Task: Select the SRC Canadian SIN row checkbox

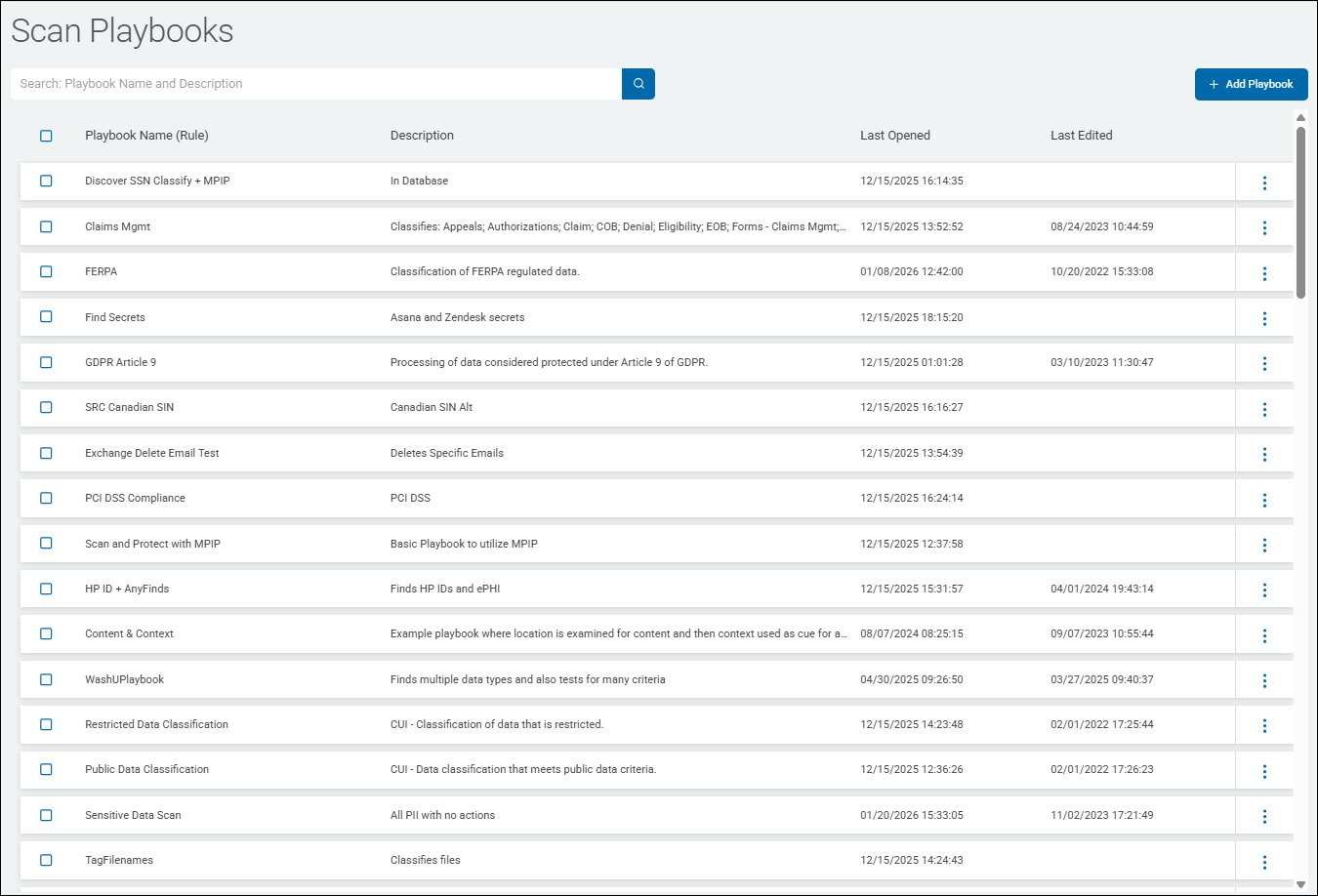Action: [x=46, y=407]
